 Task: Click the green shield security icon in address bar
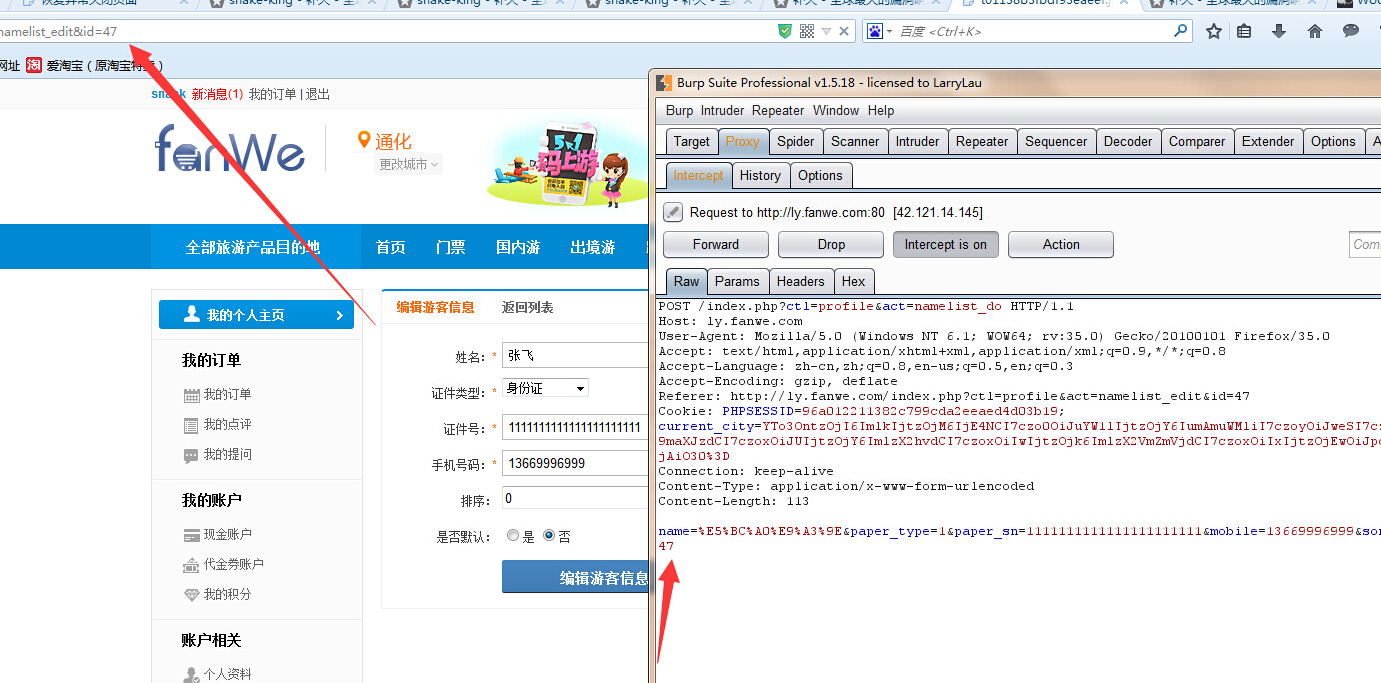click(785, 31)
